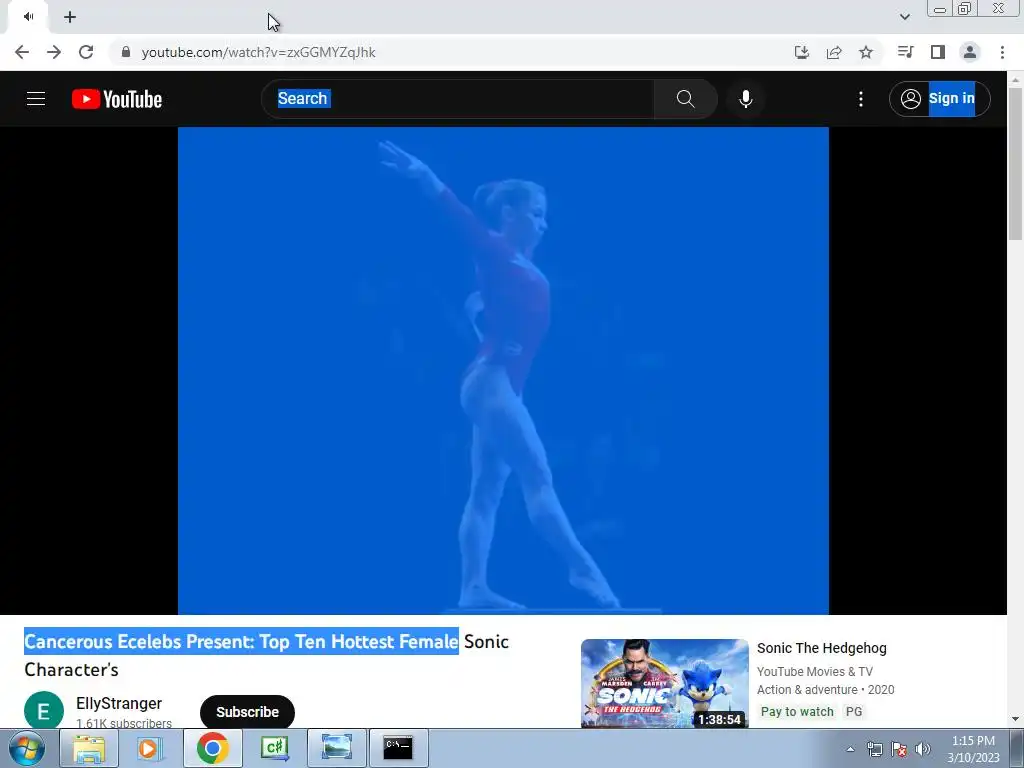
Task: Click the site lock icon in address bar
Action: point(126,52)
